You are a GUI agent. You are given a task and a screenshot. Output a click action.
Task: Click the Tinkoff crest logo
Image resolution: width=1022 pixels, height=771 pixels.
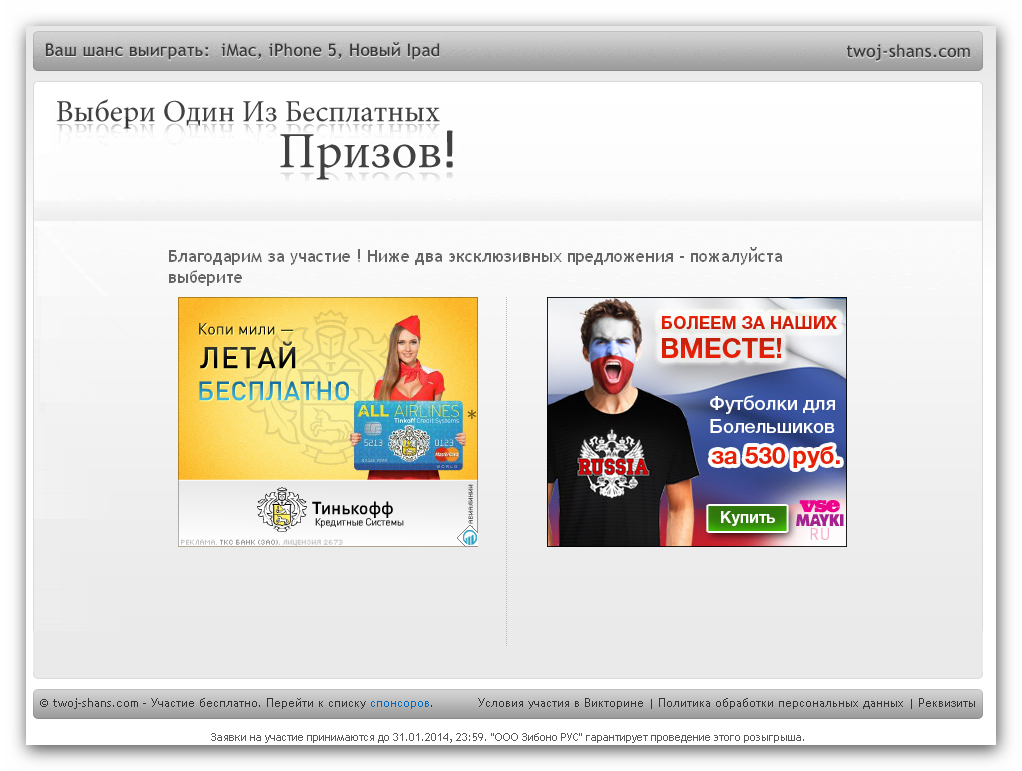(x=282, y=510)
